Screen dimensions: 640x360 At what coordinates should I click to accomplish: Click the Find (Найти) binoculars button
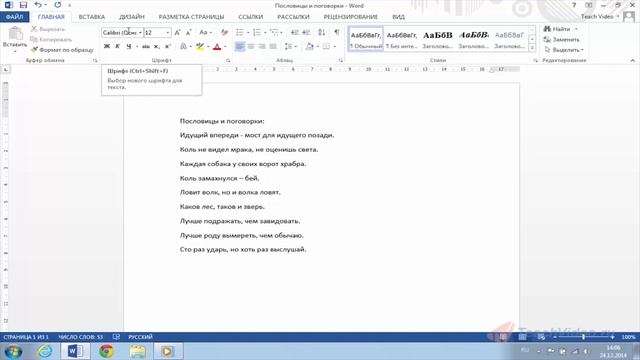click(557, 29)
